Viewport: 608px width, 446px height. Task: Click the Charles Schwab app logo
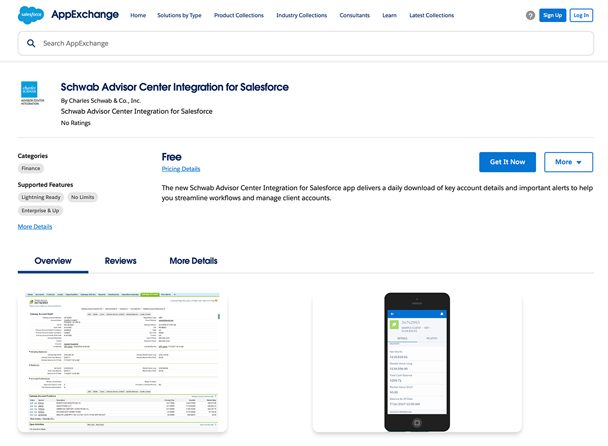(x=31, y=93)
